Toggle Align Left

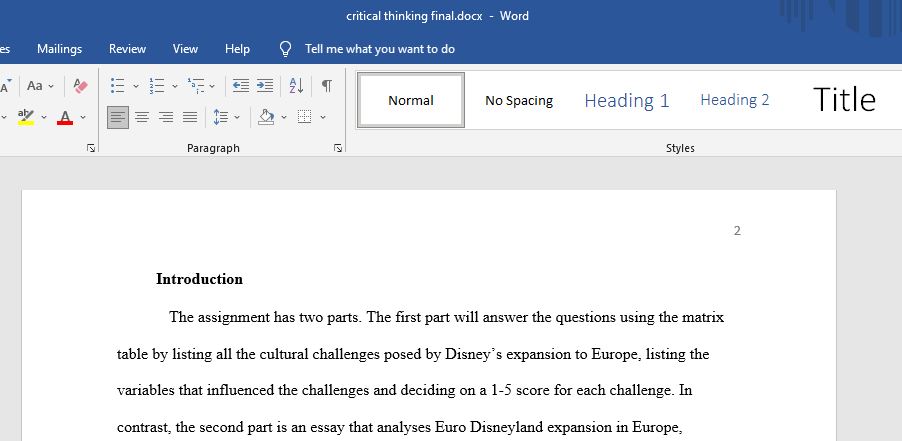point(117,118)
